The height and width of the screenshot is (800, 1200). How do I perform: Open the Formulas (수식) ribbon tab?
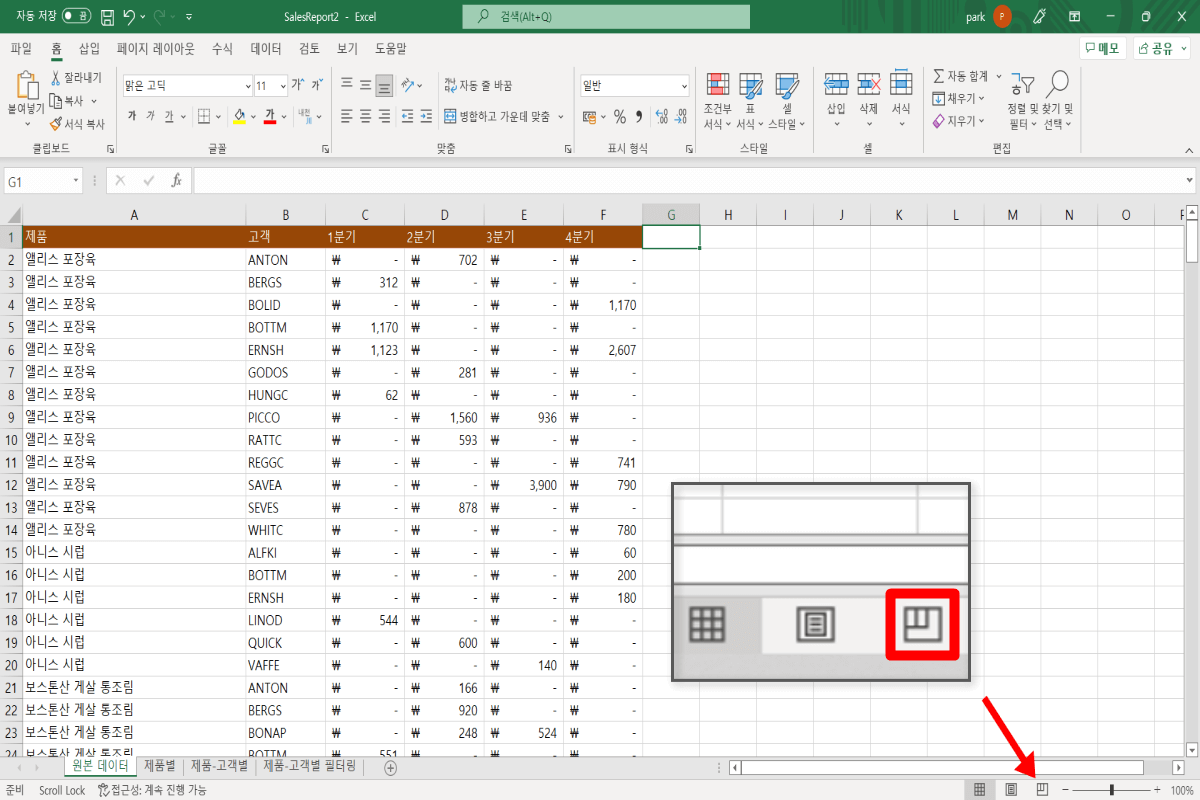(222, 48)
